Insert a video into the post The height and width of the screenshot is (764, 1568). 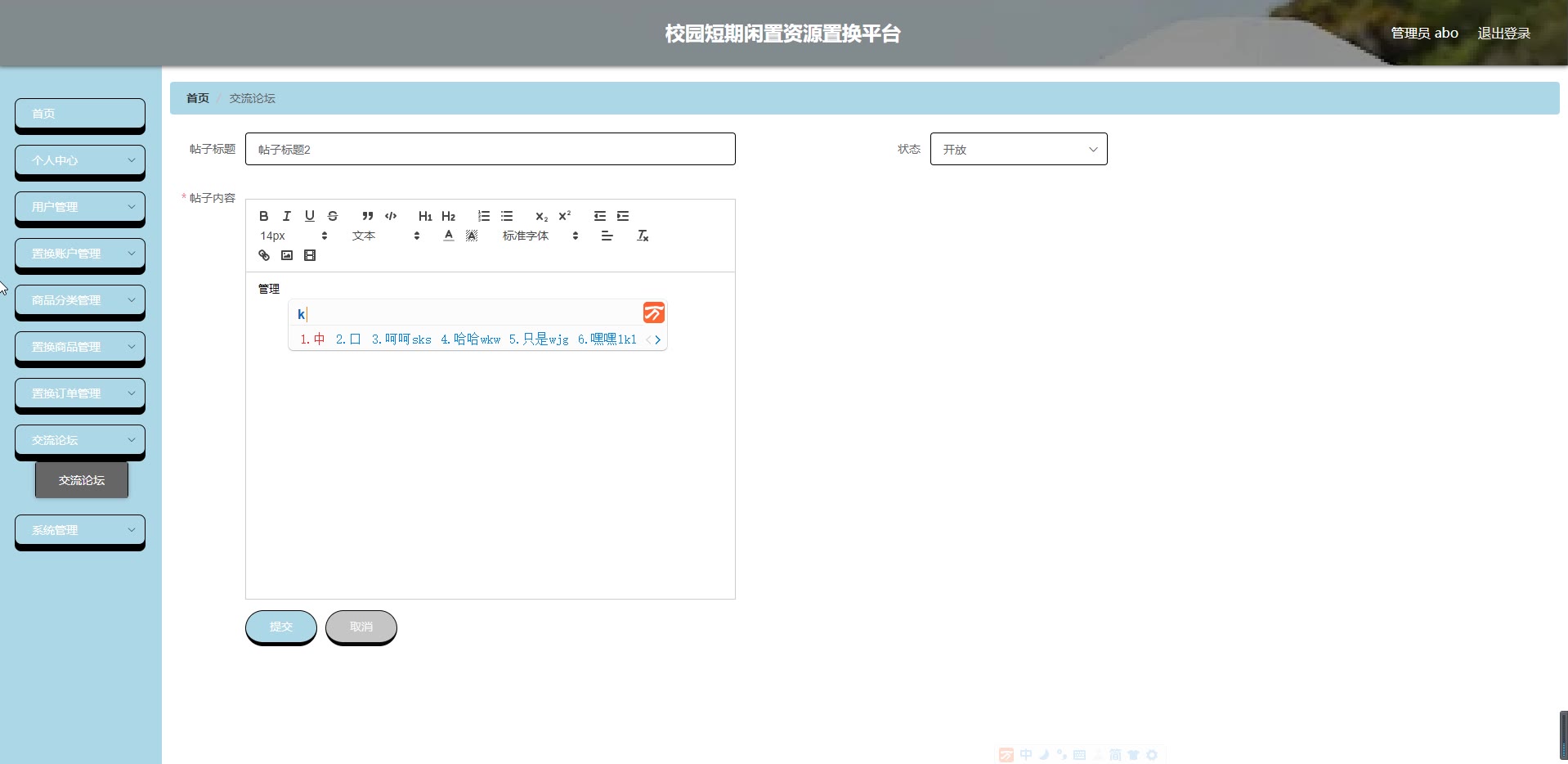tap(309, 255)
